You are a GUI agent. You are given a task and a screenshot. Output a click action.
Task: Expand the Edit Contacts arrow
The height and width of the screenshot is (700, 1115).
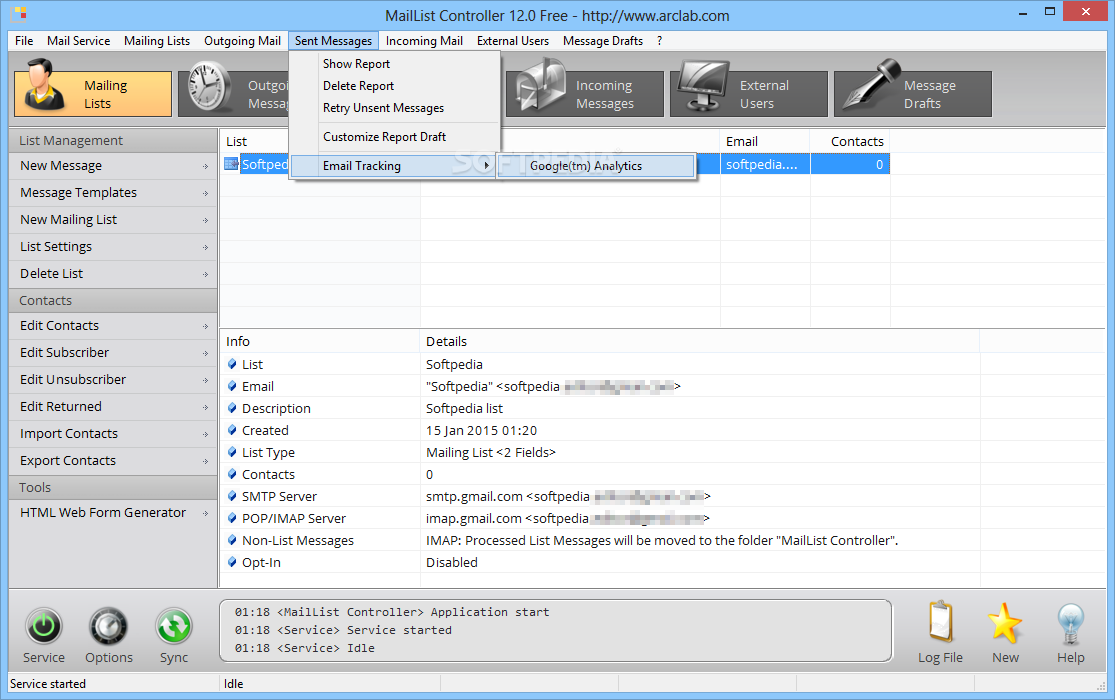pos(206,327)
